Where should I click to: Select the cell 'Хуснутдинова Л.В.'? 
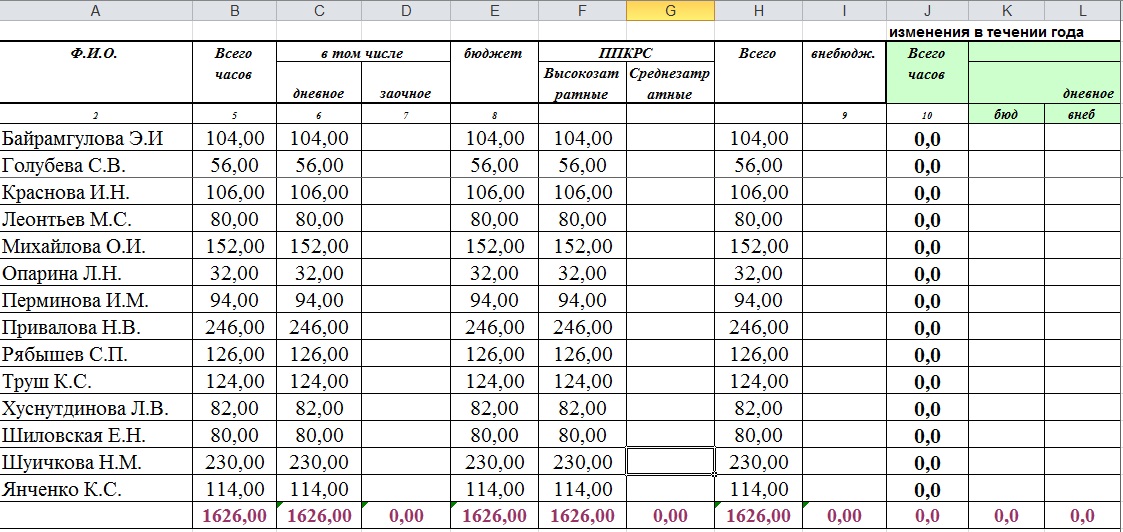(96, 409)
